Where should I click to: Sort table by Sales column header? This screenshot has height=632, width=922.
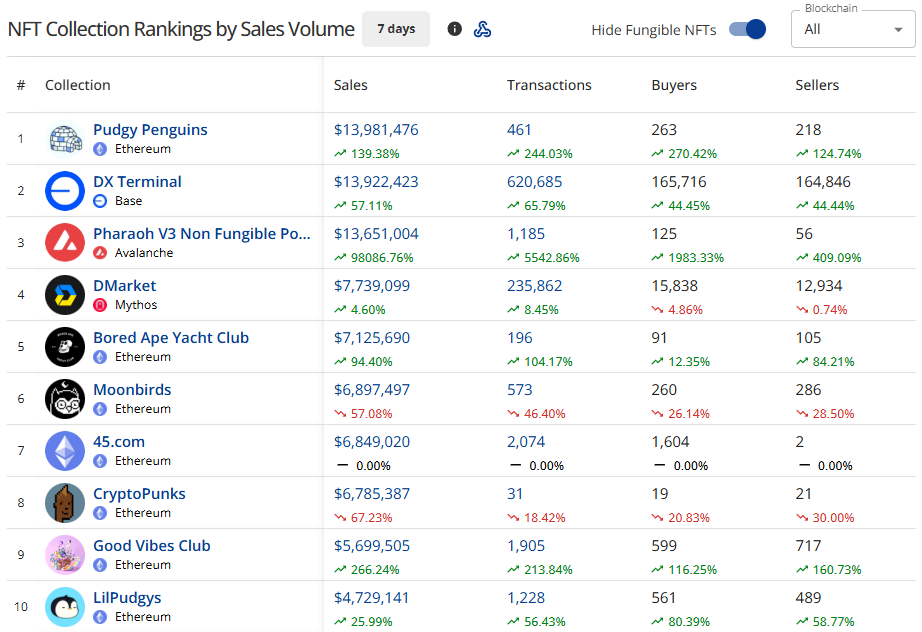pyautogui.click(x=351, y=85)
